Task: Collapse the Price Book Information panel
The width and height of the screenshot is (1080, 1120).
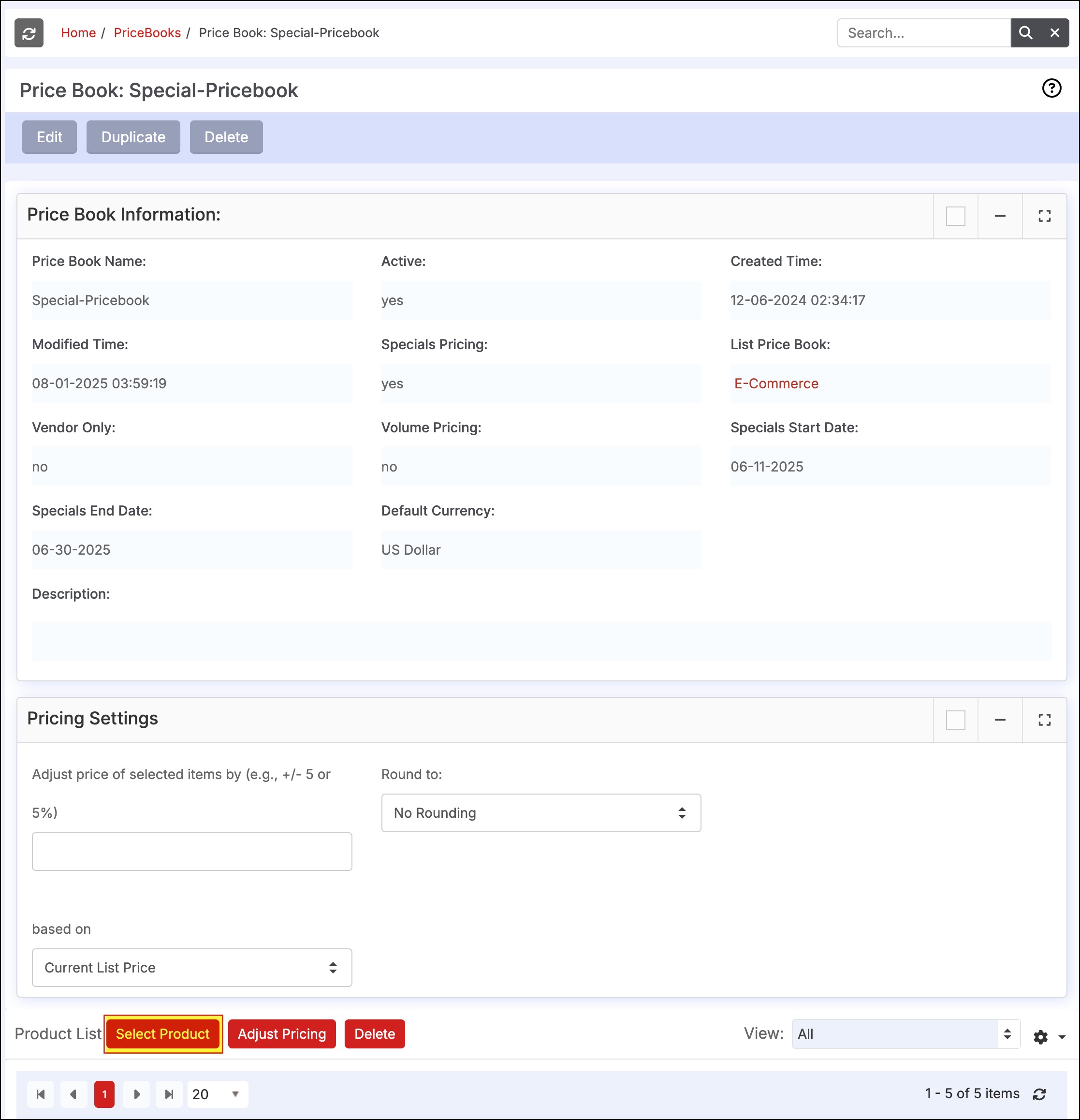Action: pyautogui.click(x=1000, y=216)
